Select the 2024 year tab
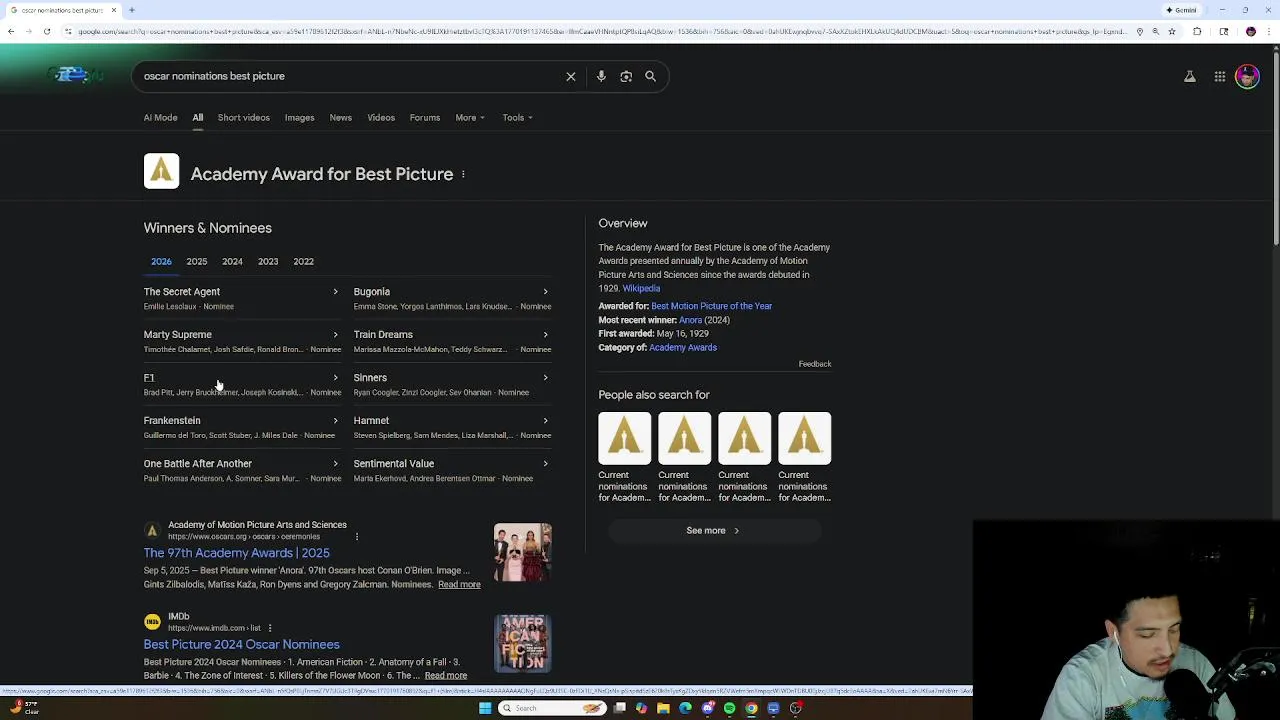The width and height of the screenshot is (1280, 720). pos(232,262)
